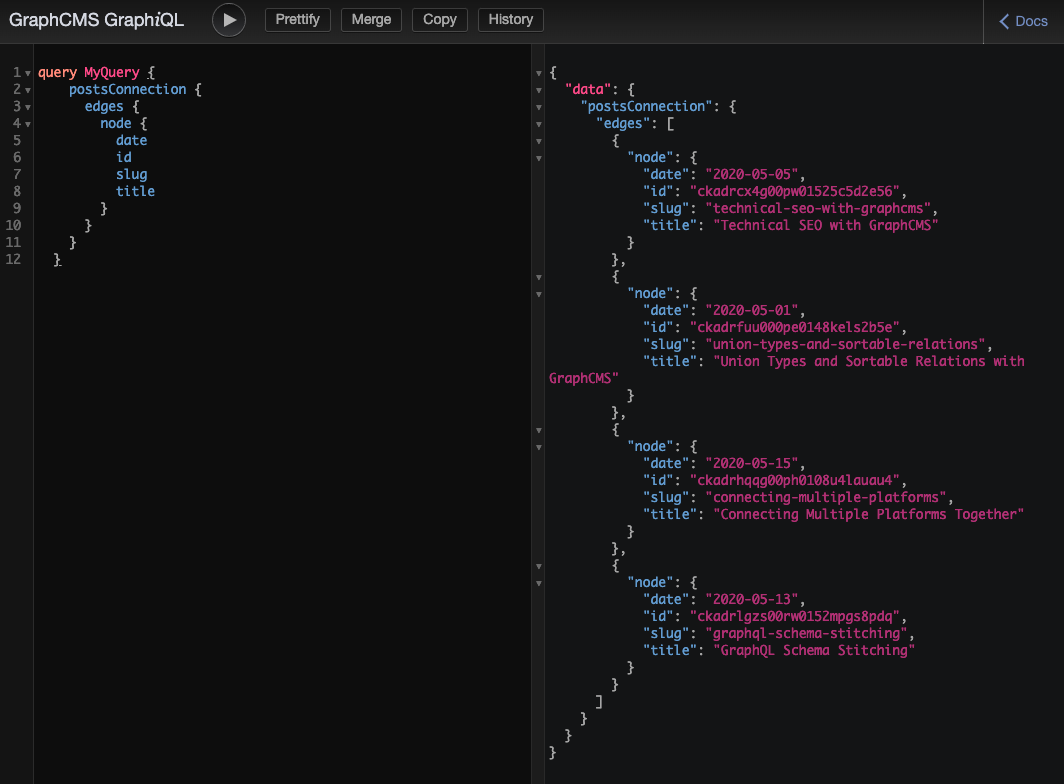Collapse postsConnection fold arrow on line 2
This screenshot has width=1064, height=784.
(28, 90)
